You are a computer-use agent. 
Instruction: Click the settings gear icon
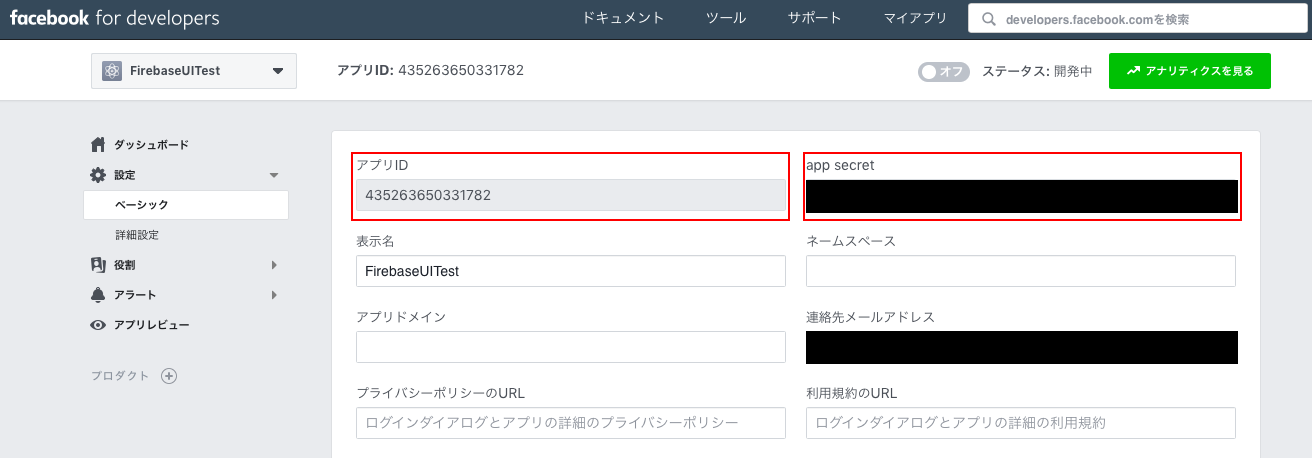click(x=98, y=175)
